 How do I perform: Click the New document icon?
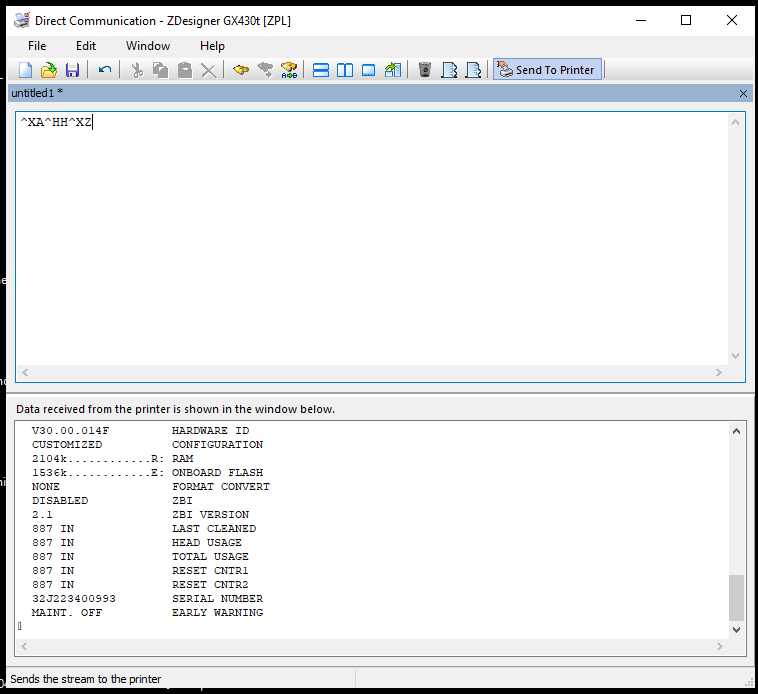[x=26, y=70]
